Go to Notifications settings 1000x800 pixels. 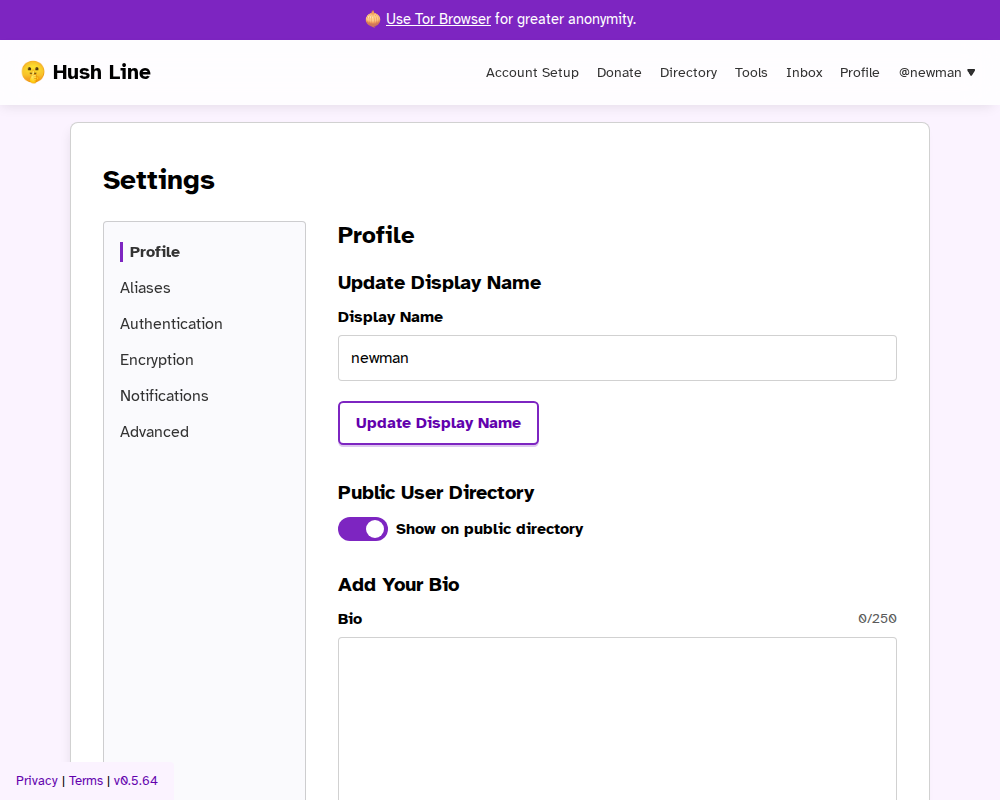164,396
